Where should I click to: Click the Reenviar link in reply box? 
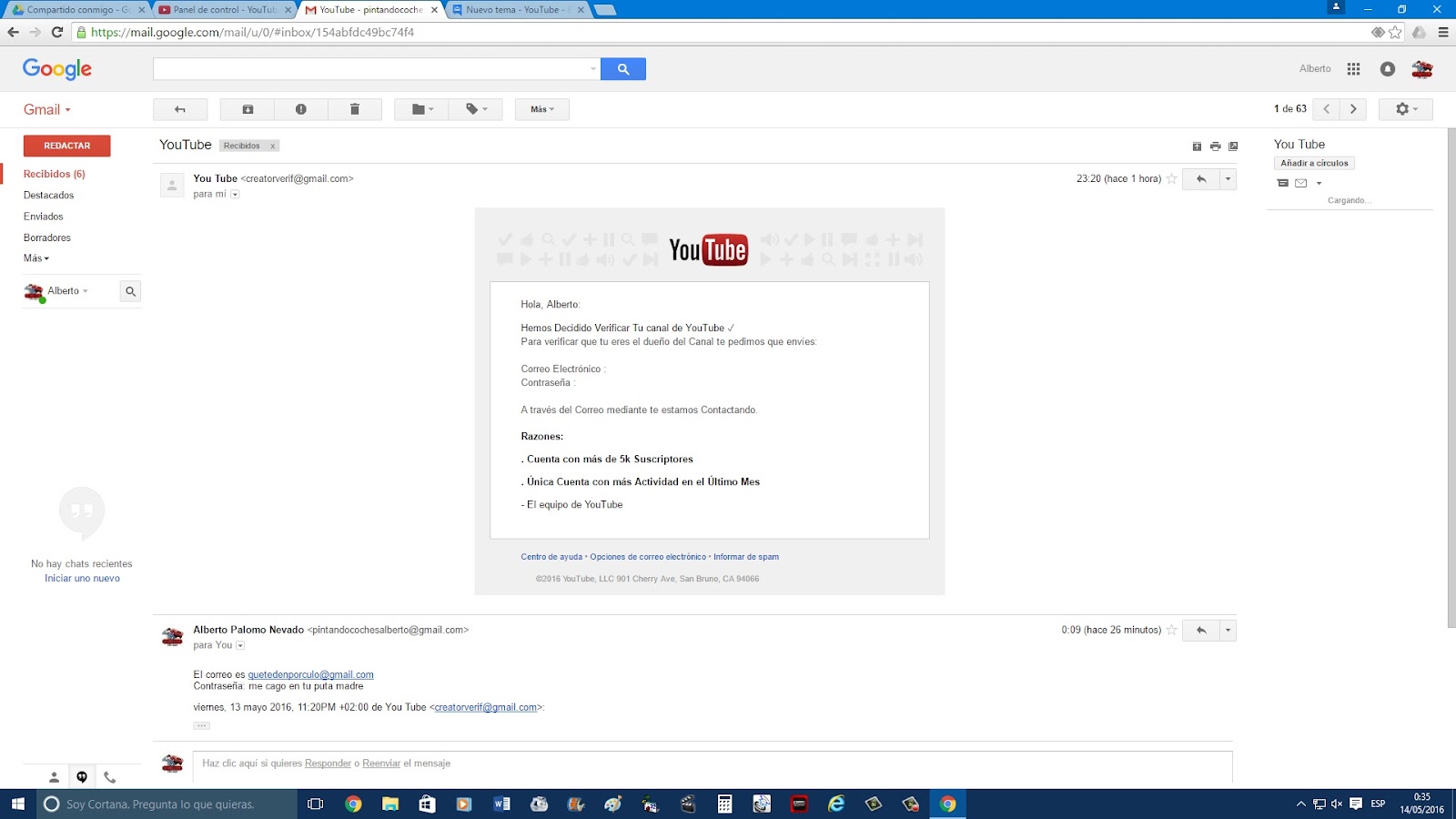[381, 763]
